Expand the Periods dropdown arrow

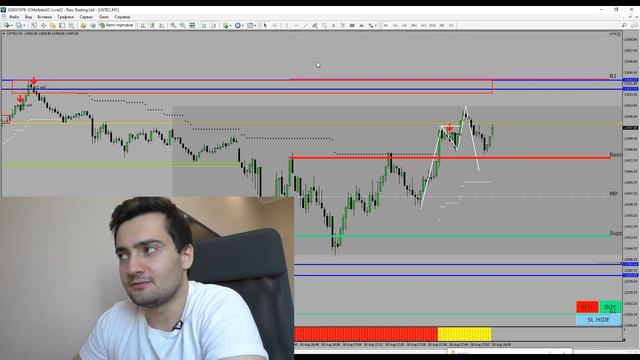pos(243,25)
